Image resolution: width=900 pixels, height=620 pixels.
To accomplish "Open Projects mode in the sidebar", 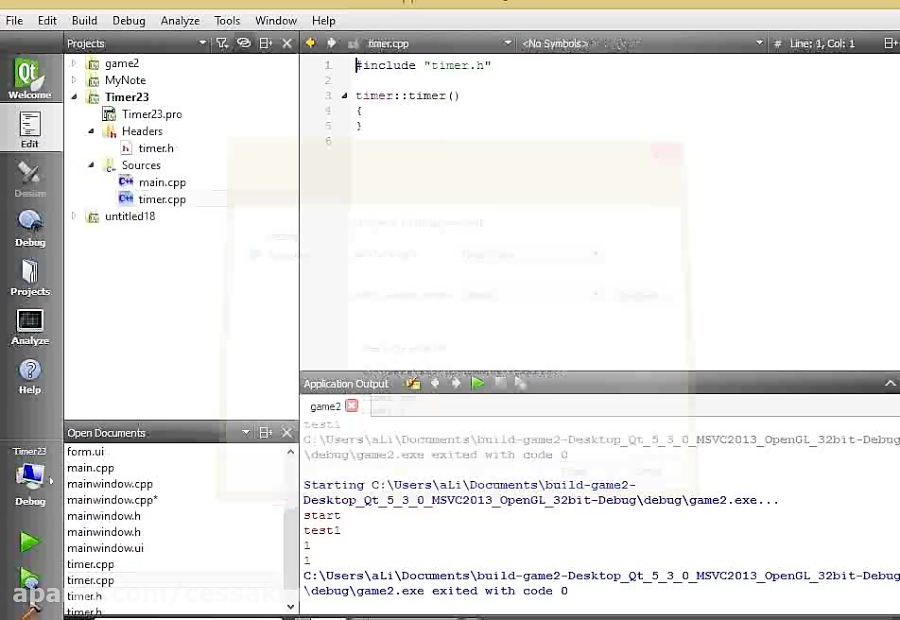I will coord(29,276).
